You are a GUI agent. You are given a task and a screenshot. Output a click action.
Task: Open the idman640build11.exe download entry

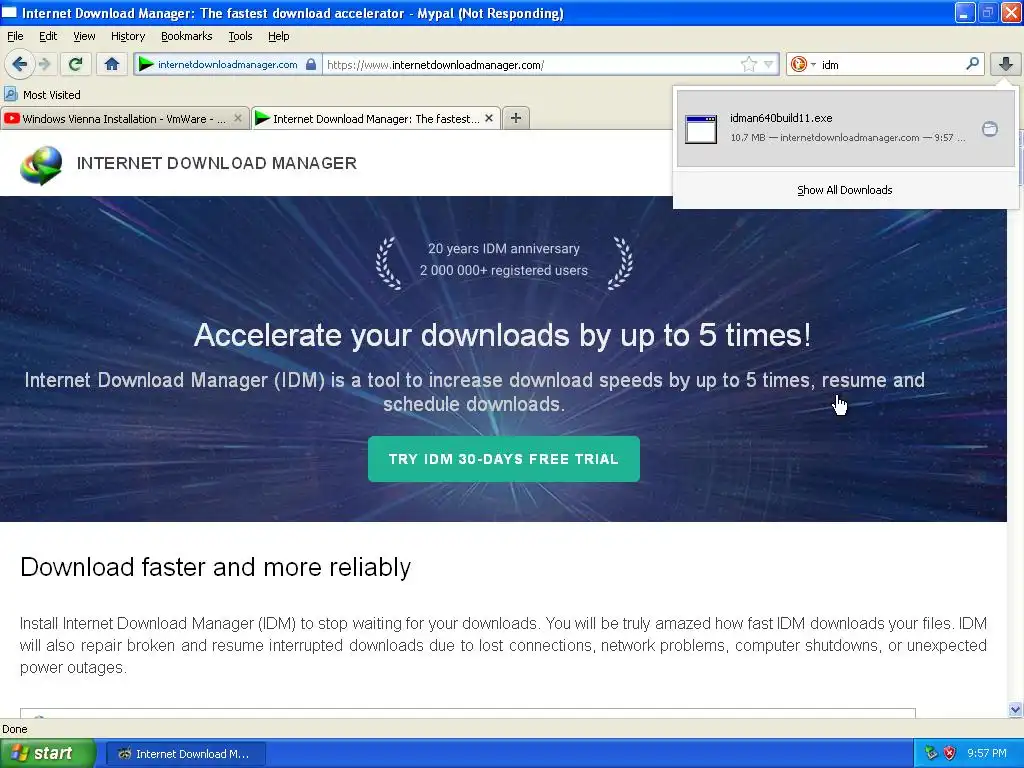pos(846,129)
